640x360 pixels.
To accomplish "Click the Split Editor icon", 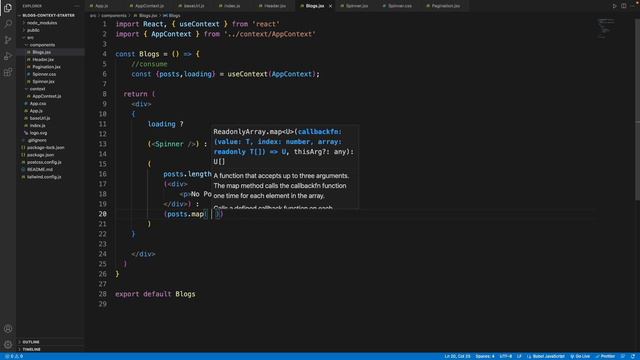I will 624,6.
